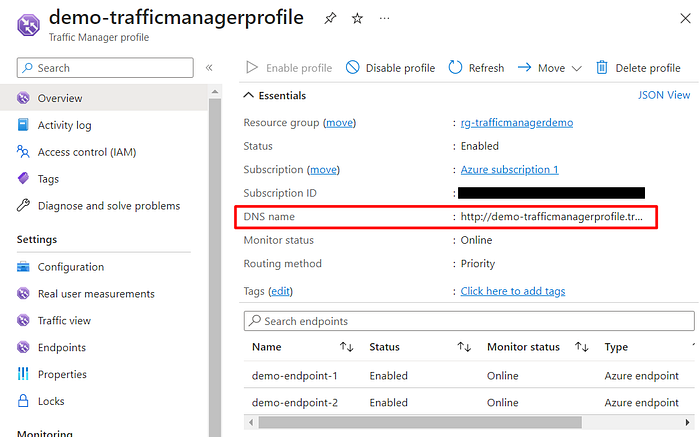
Task: Select the demo-endpoint-1 row
Action: [x=469, y=375]
